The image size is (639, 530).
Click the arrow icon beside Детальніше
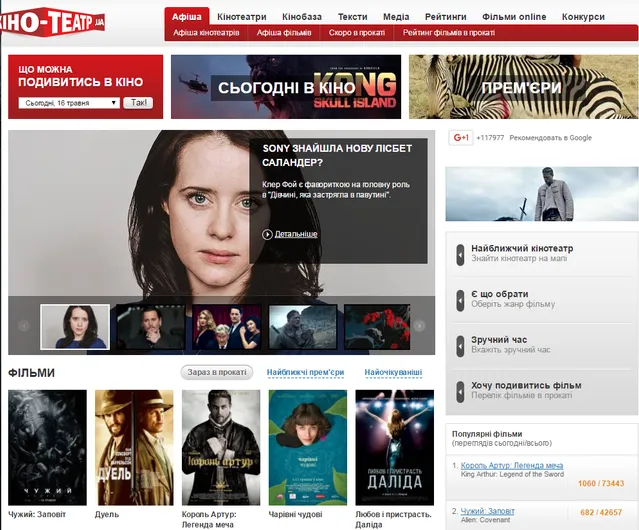coord(267,234)
